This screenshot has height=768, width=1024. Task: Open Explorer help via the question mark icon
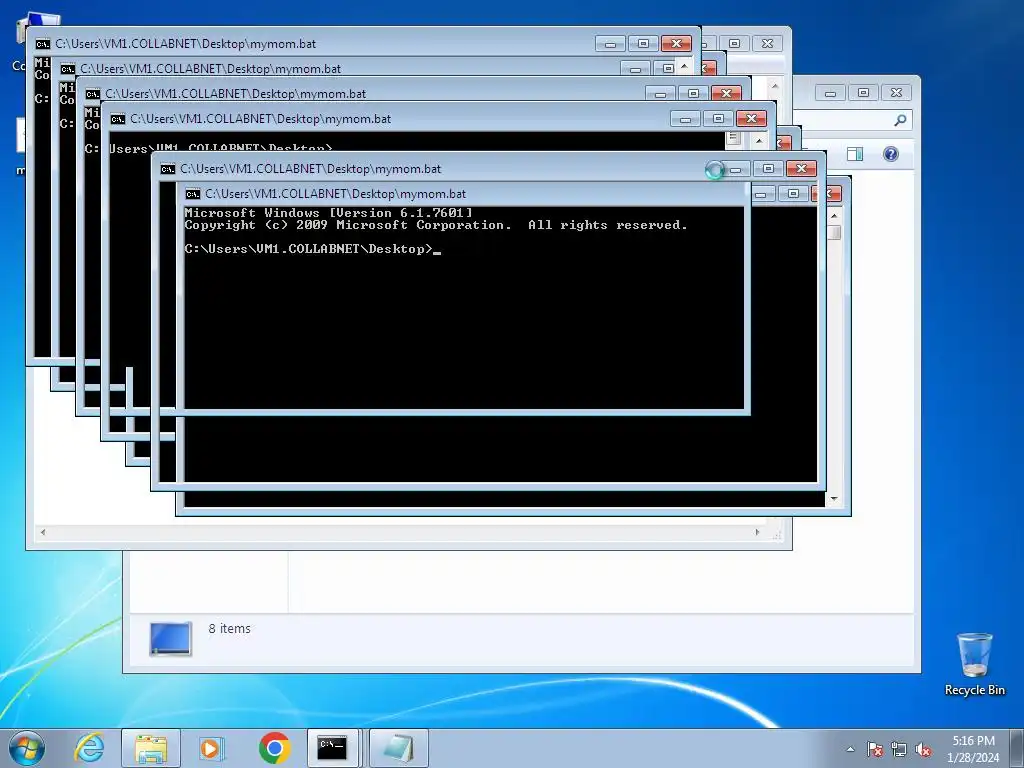[x=891, y=154]
